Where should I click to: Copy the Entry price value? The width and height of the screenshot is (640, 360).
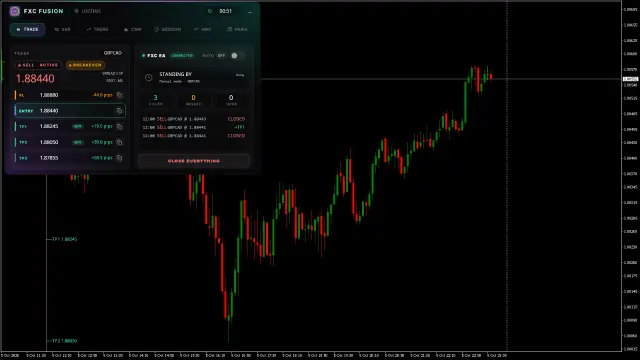[119, 111]
